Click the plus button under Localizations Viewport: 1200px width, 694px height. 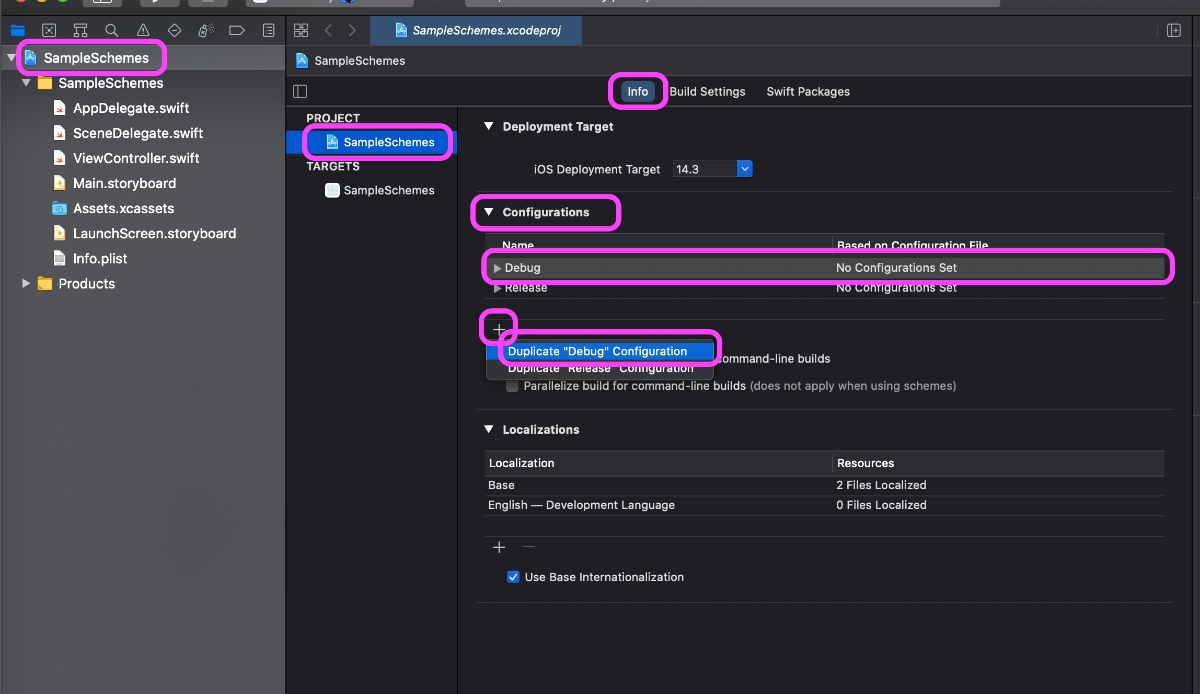click(x=499, y=547)
